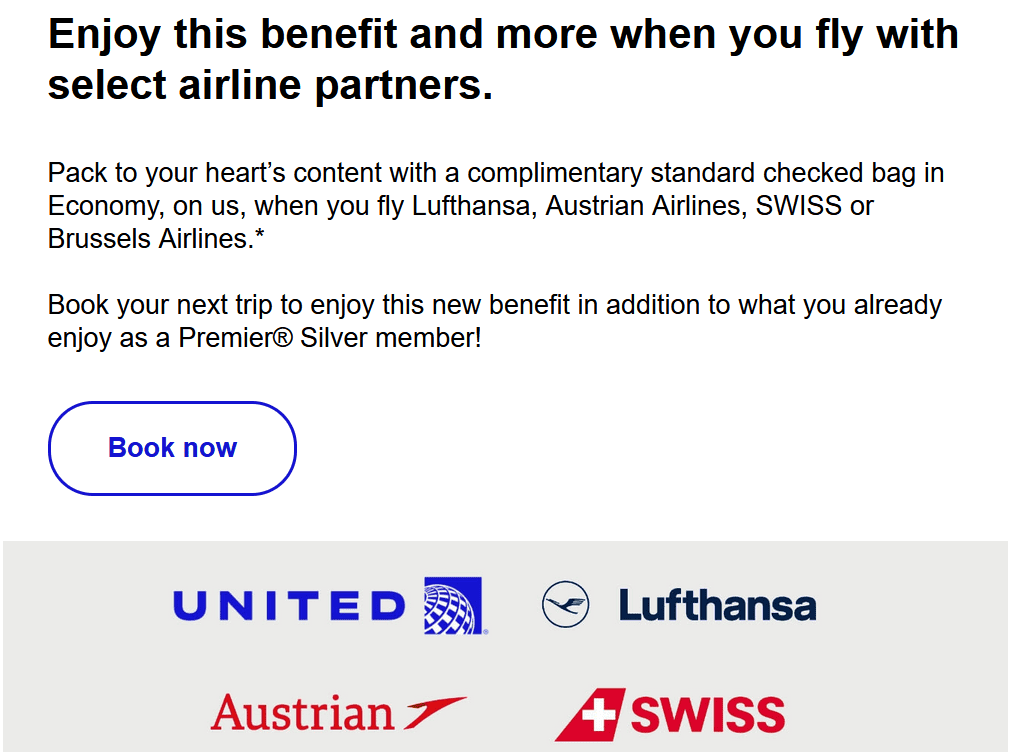1012x752 pixels.
Task: Click the Lufthansa crane circle icon
Action: point(566,605)
